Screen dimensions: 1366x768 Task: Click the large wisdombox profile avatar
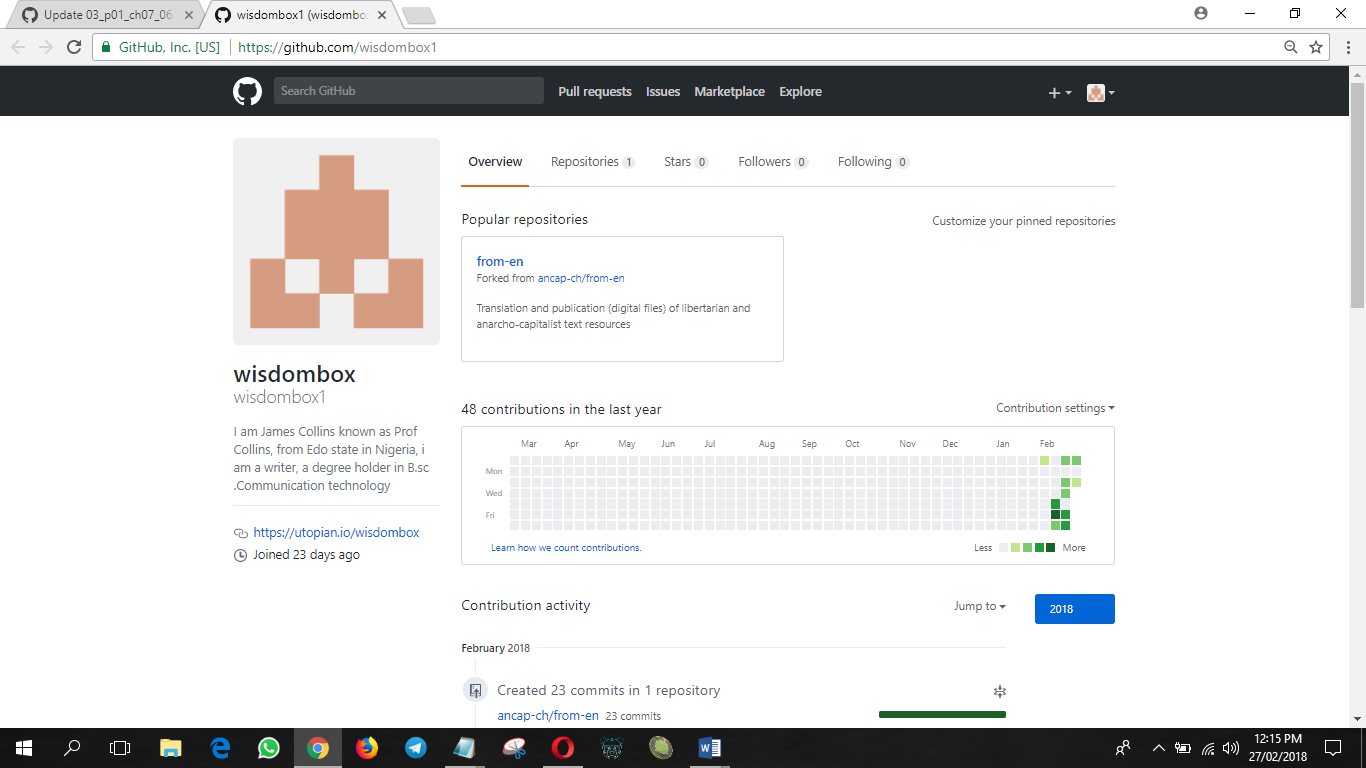point(336,241)
